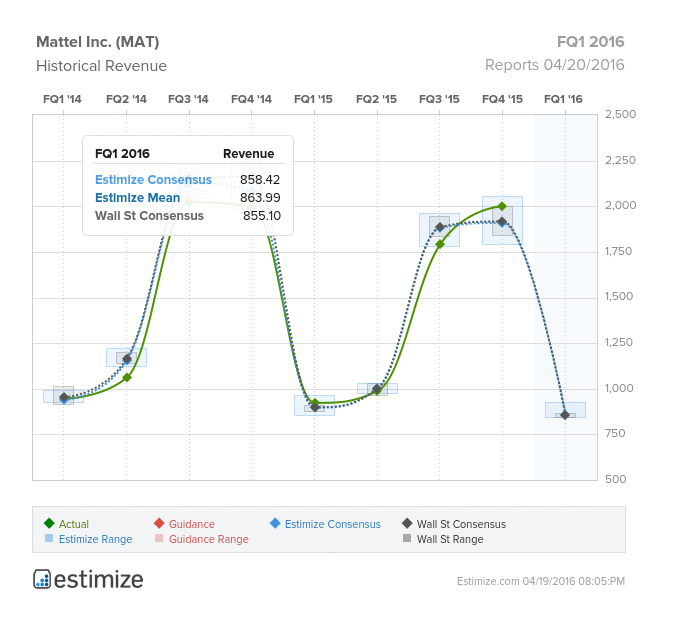Click the FQ3 '15 Wall St Consensus point
This screenshot has width=675, height=620.
click(x=440, y=227)
